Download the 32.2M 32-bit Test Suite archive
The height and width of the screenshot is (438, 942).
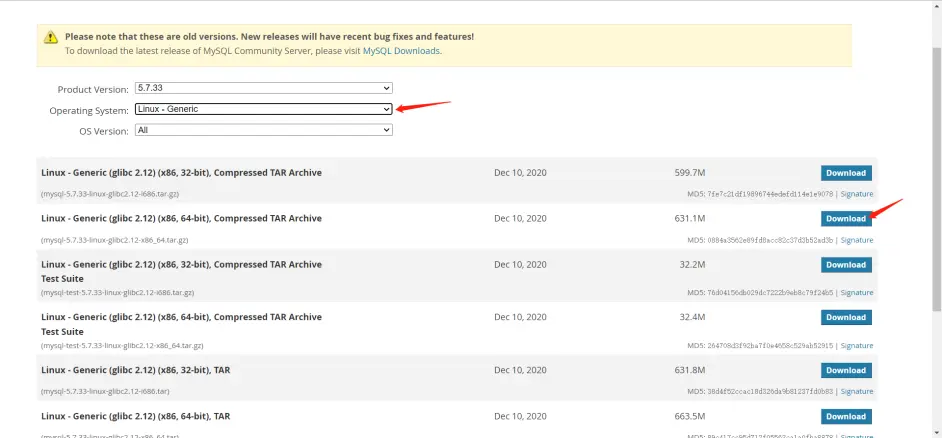coord(846,264)
